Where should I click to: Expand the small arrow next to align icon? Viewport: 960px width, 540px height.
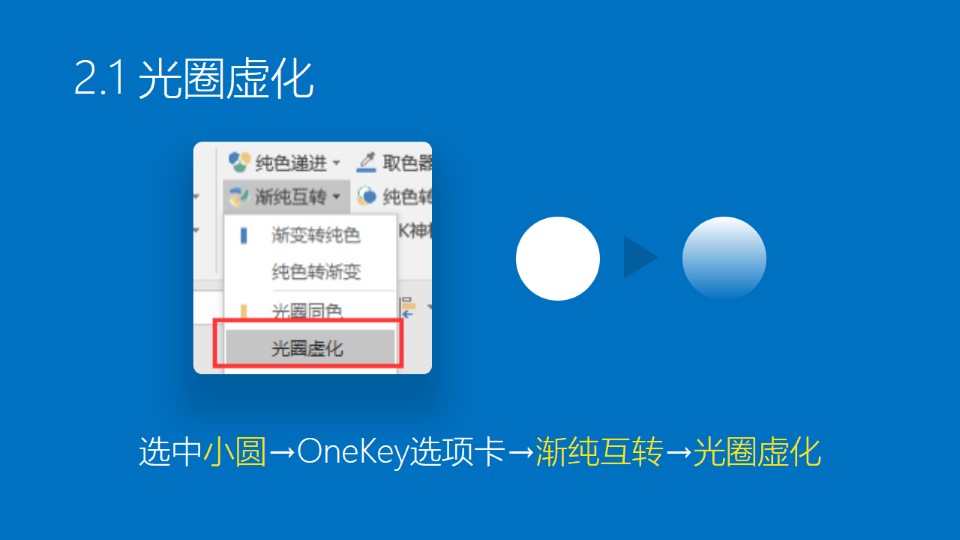click(428, 306)
